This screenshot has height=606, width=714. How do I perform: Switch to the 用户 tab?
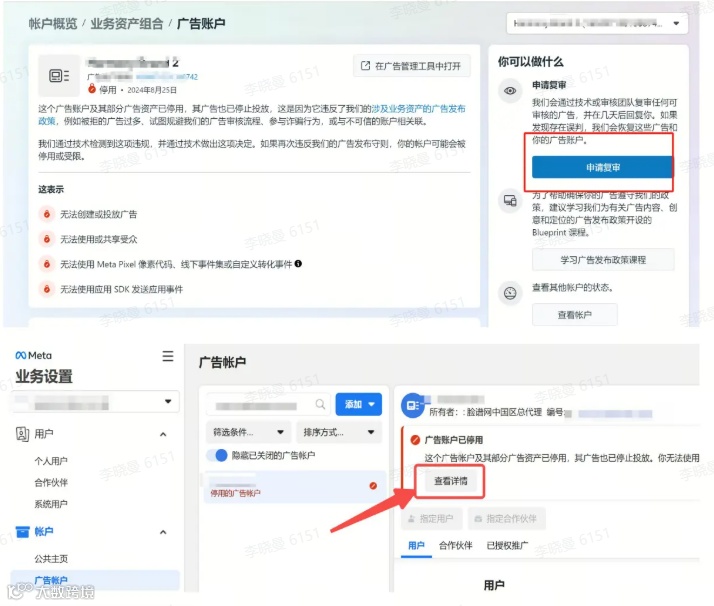pyautogui.click(x=416, y=545)
